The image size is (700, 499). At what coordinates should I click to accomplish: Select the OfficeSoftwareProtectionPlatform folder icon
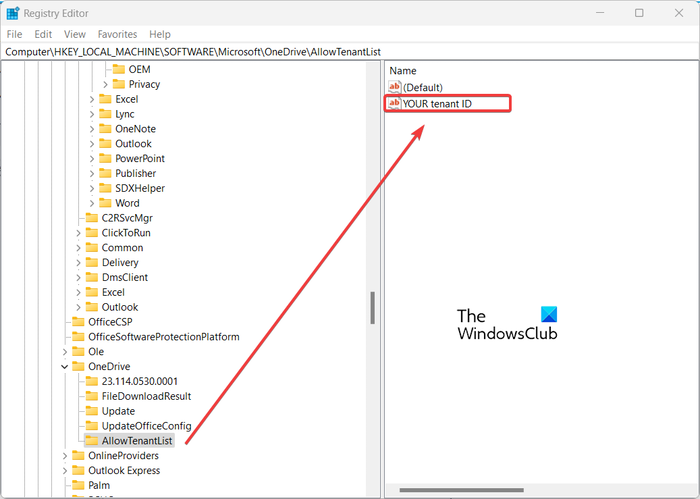(78, 337)
